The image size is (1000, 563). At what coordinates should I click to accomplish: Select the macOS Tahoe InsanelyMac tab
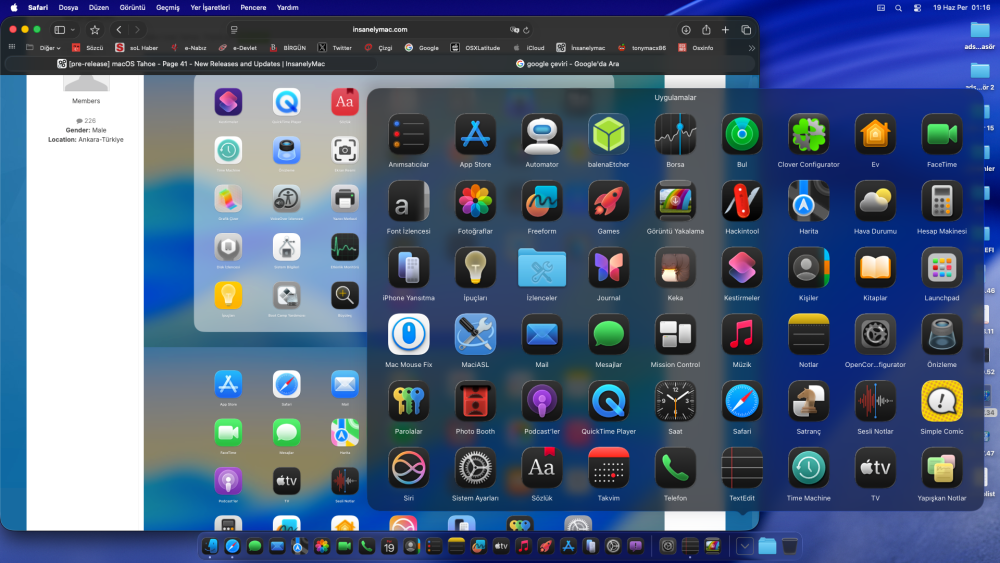pyautogui.click(x=191, y=64)
